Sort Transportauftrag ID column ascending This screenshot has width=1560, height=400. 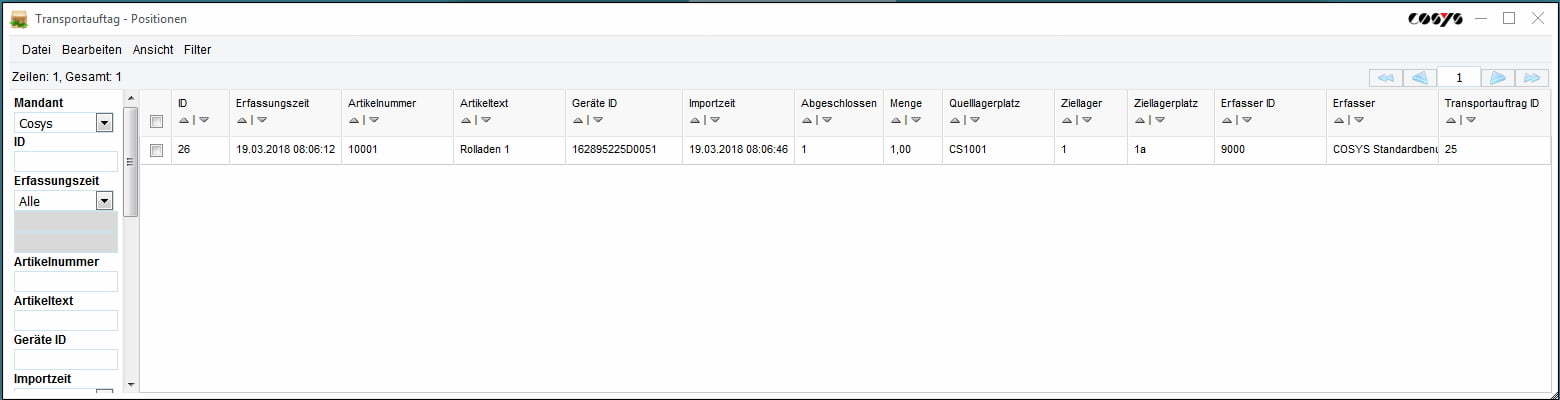1451,120
